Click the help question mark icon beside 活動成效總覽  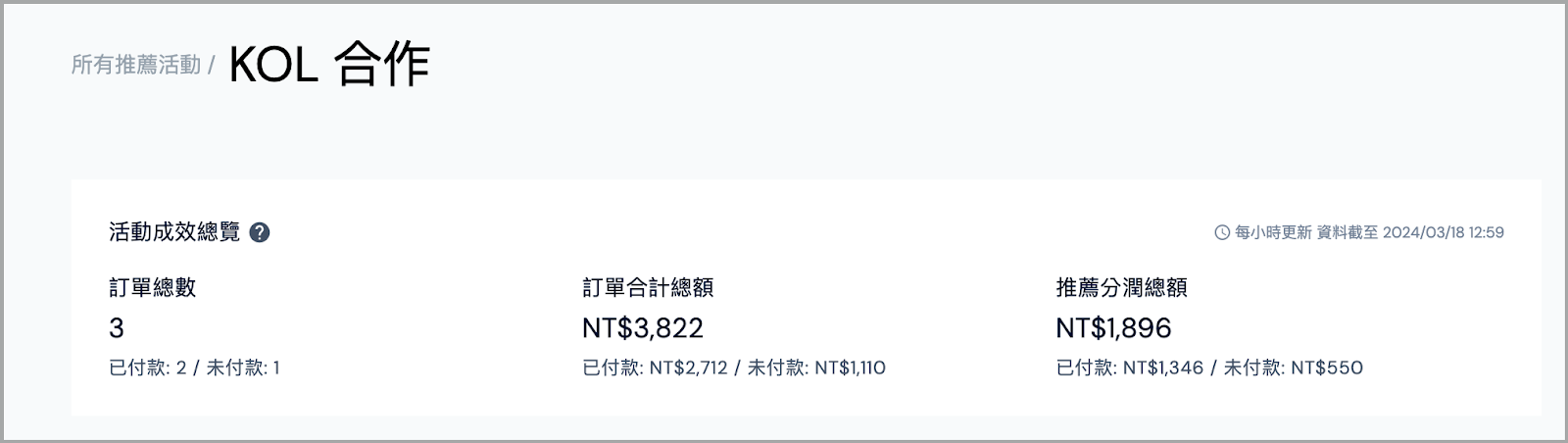260,232
